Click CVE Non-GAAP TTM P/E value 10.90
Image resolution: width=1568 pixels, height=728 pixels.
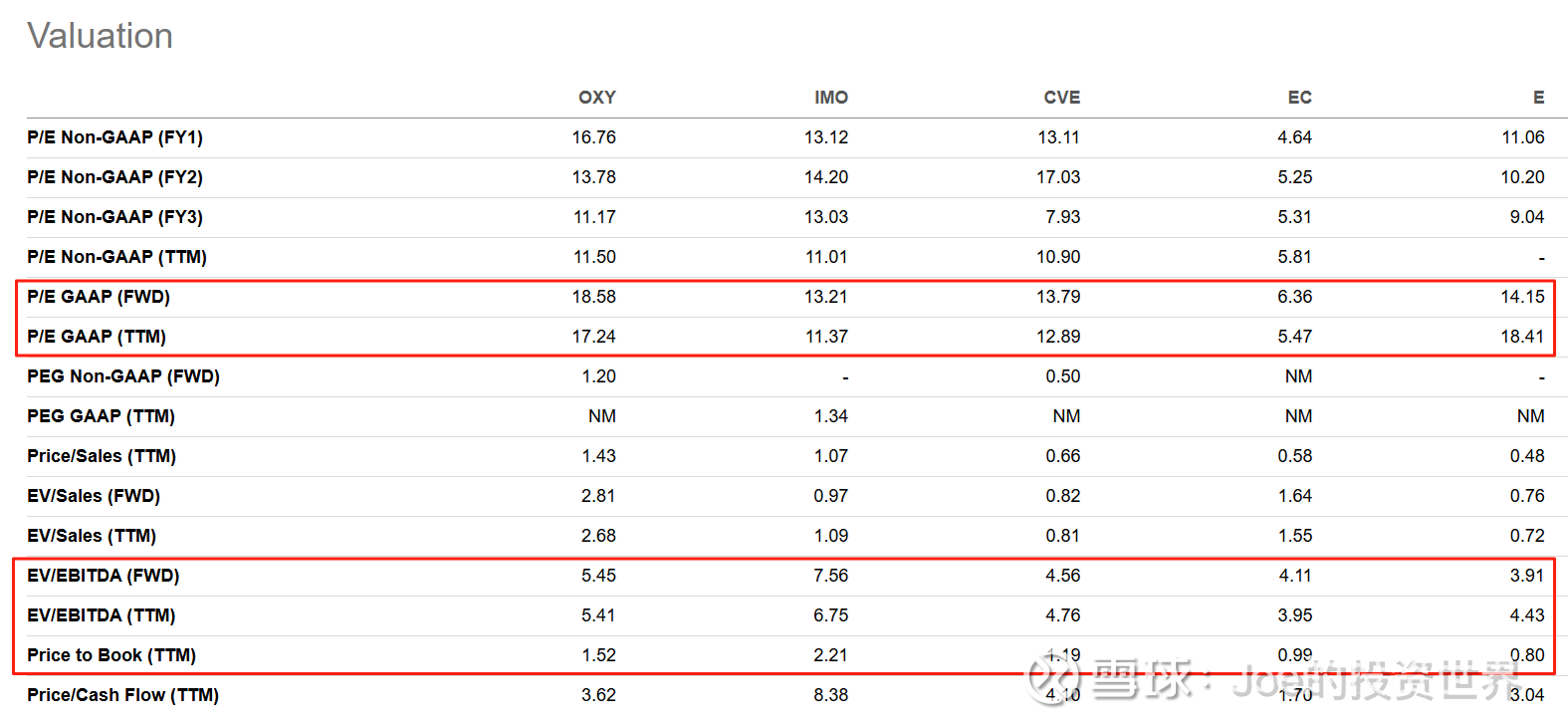point(1058,257)
